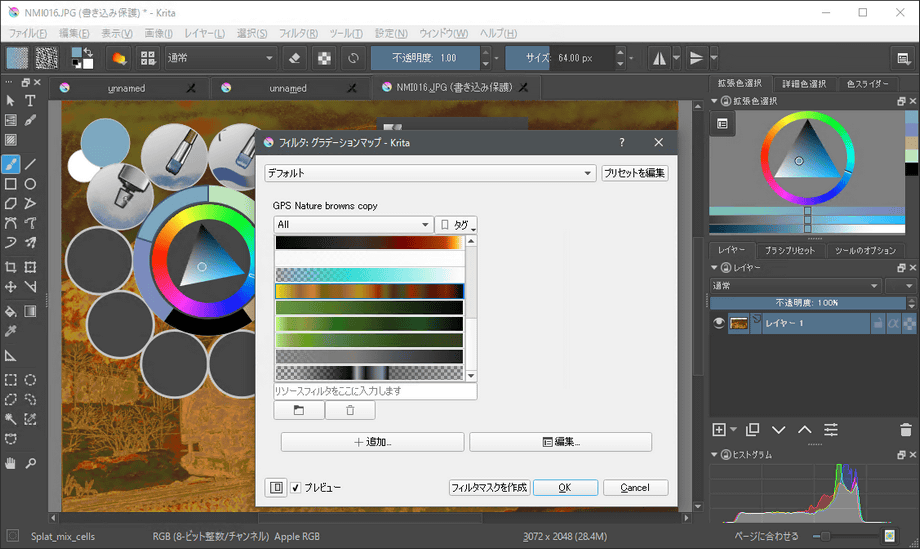Click duplicate layer icon in Layers docker
Viewport: 920px width, 549px height.
[x=752, y=430]
